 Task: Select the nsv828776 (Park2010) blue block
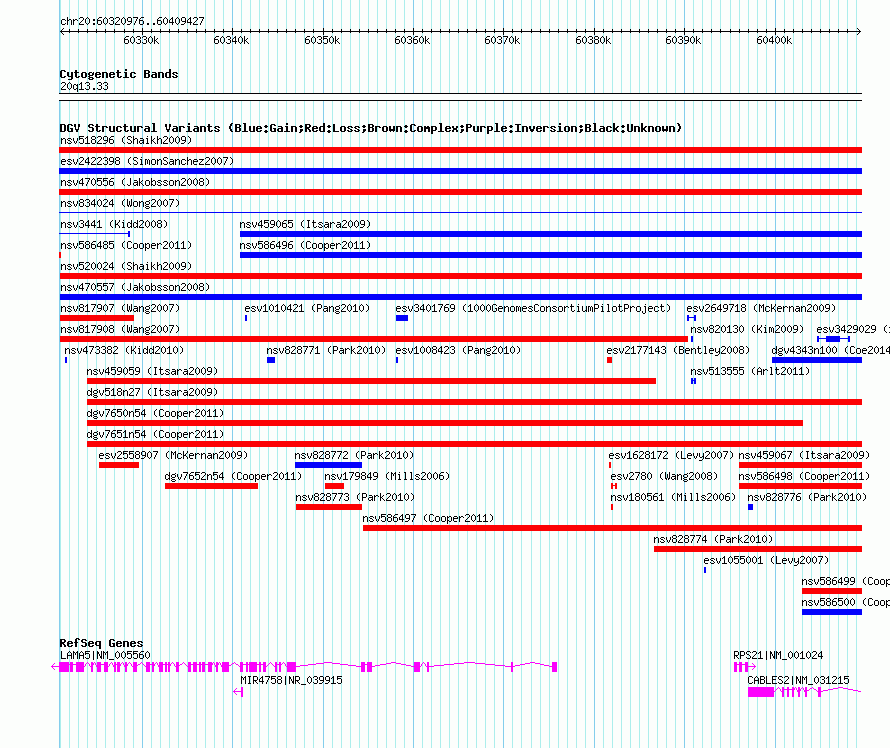tap(750, 507)
